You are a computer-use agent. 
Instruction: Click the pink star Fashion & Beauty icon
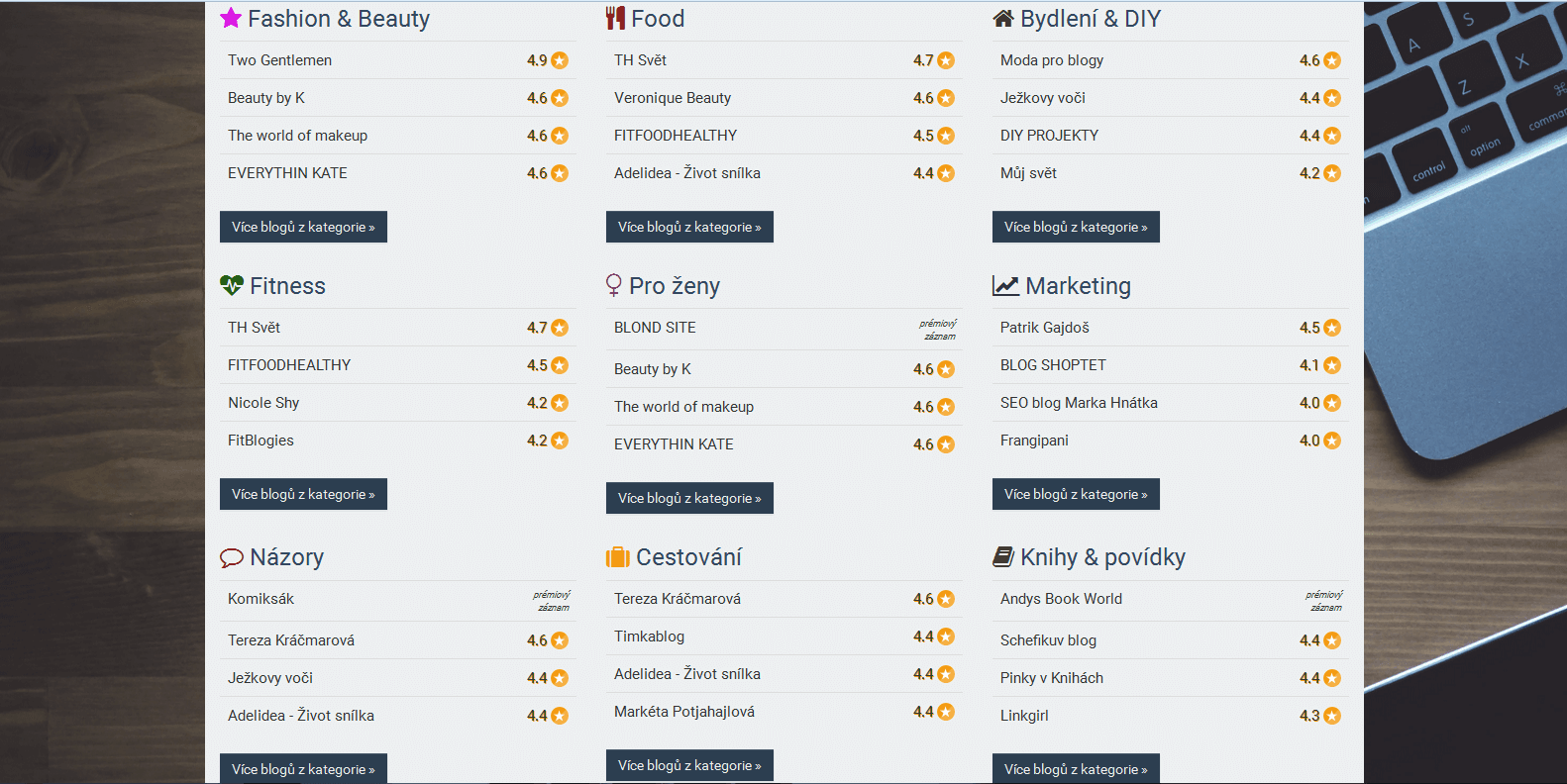pos(231,18)
